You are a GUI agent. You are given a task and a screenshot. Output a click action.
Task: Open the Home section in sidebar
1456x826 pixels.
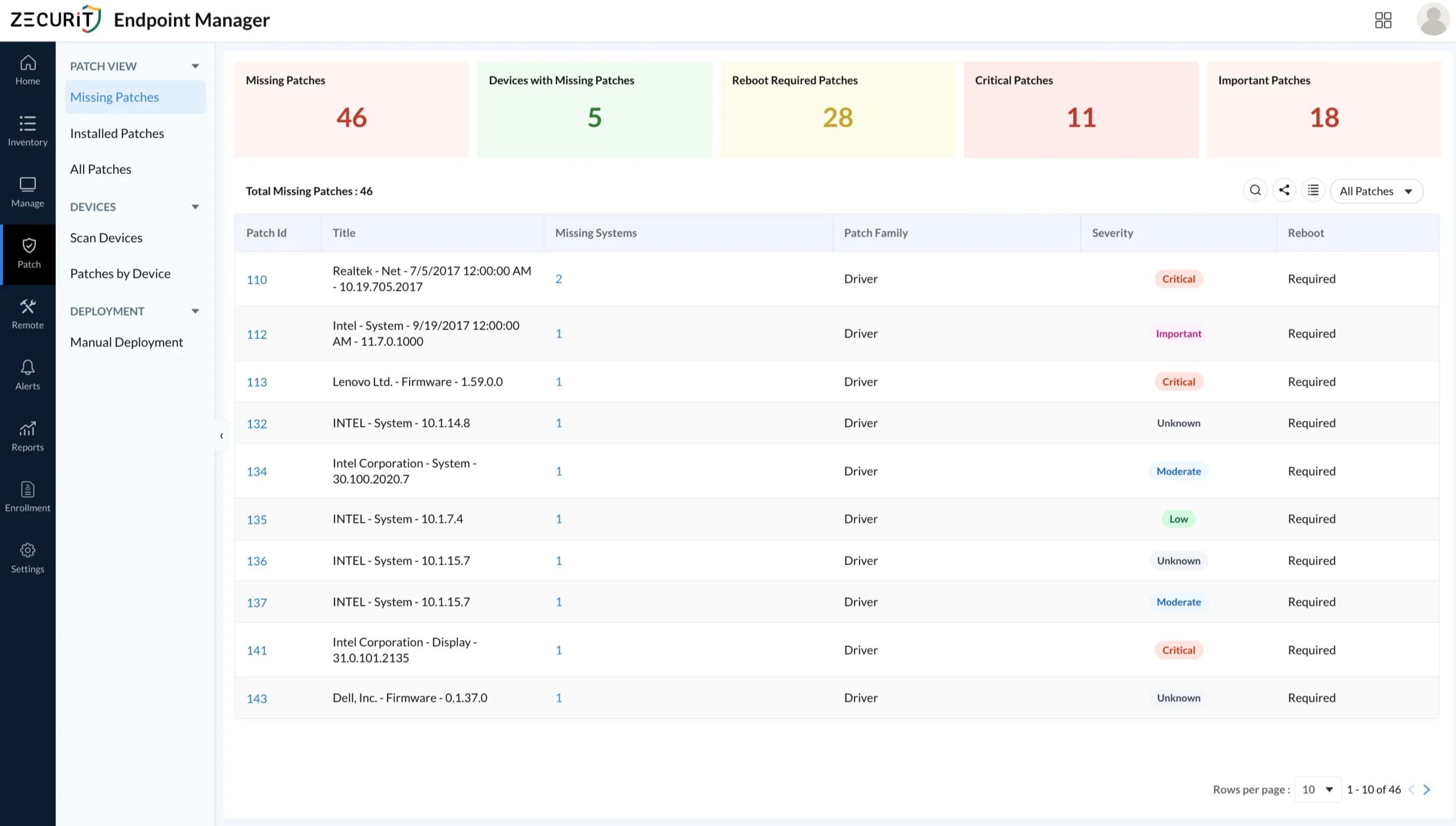[27, 70]
